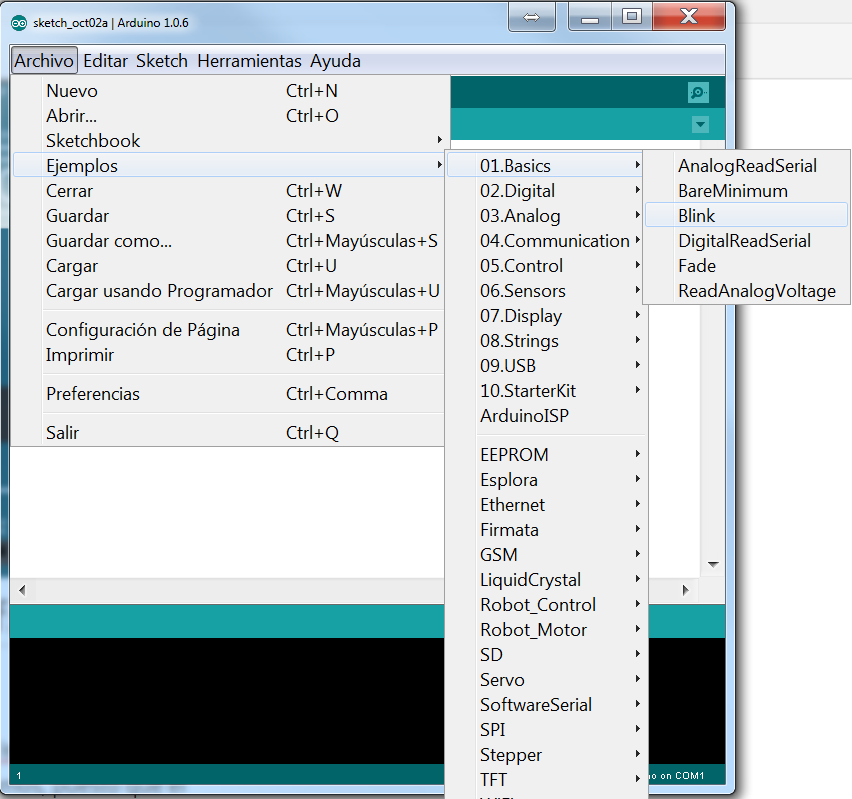Click "Cargar usando Programador"

point(158,291)
